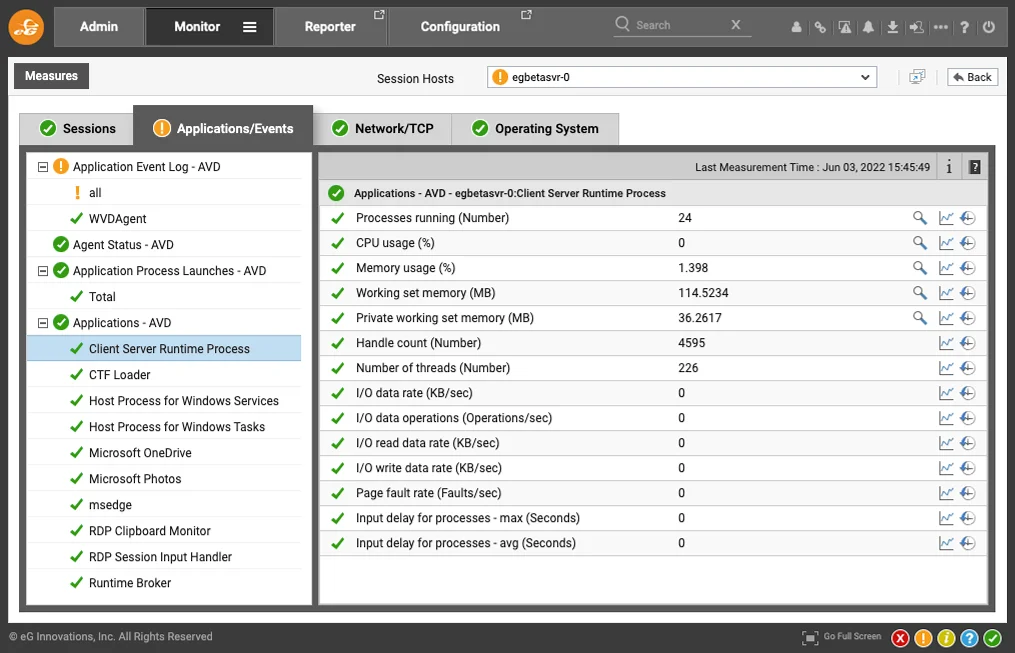This screenshot has width=1015, height=653.
Task: Open the Configuration menu
Action: click(460, 27)
